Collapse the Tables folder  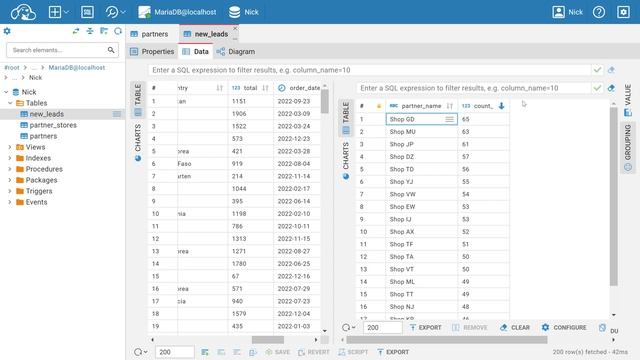(10, 103)
